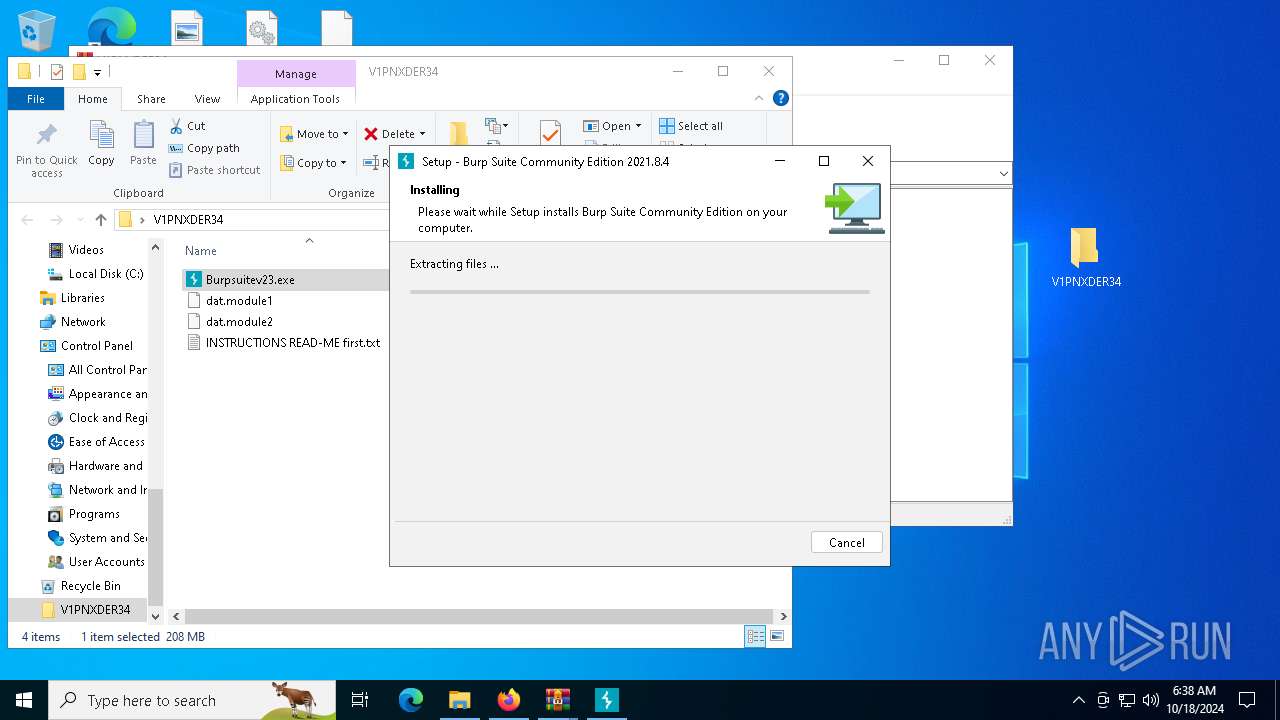Viewport: 1280px width, 720px height.
Task: Open dropdown in background window
Action: 1003,174
